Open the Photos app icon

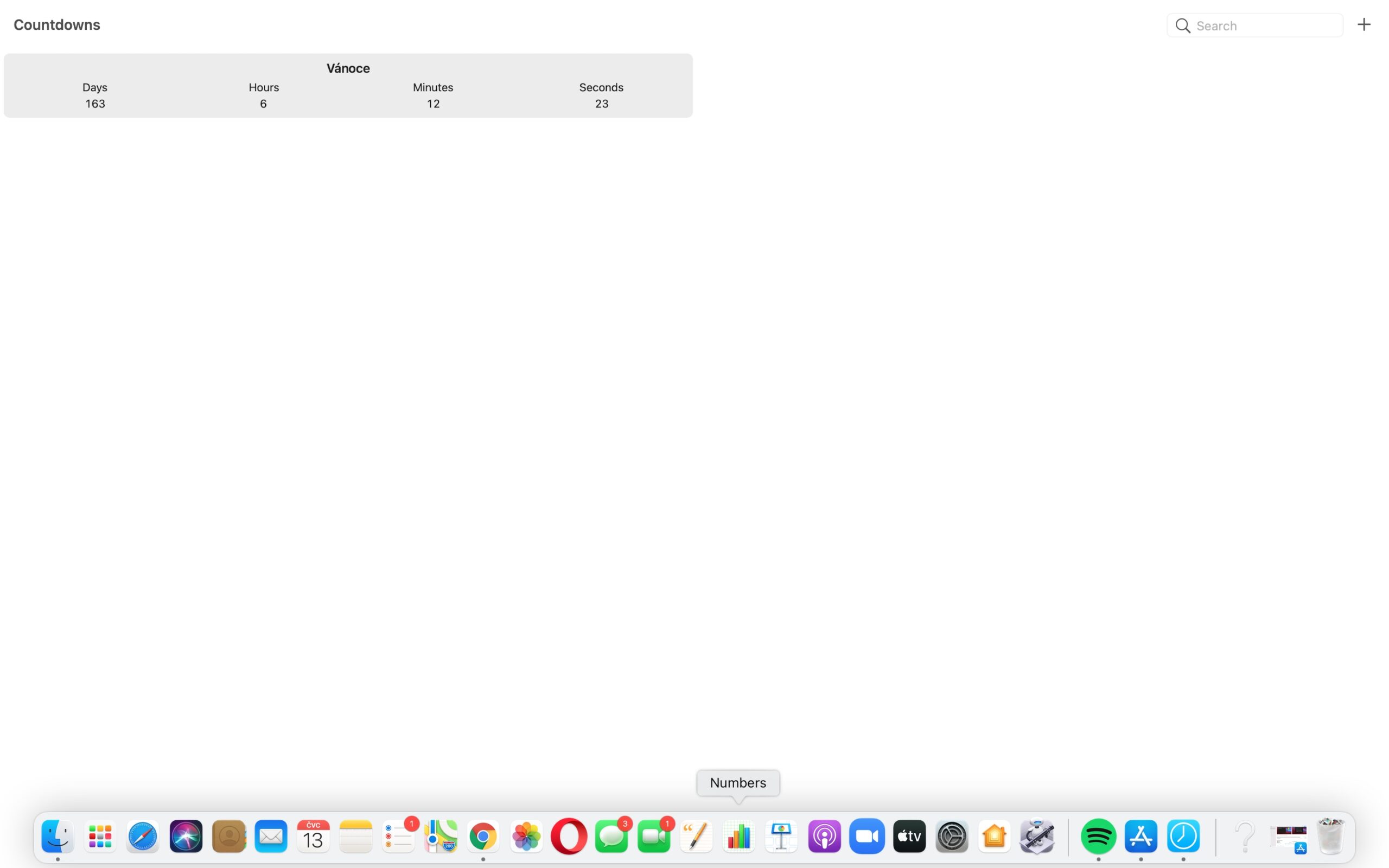click(526, 837)
